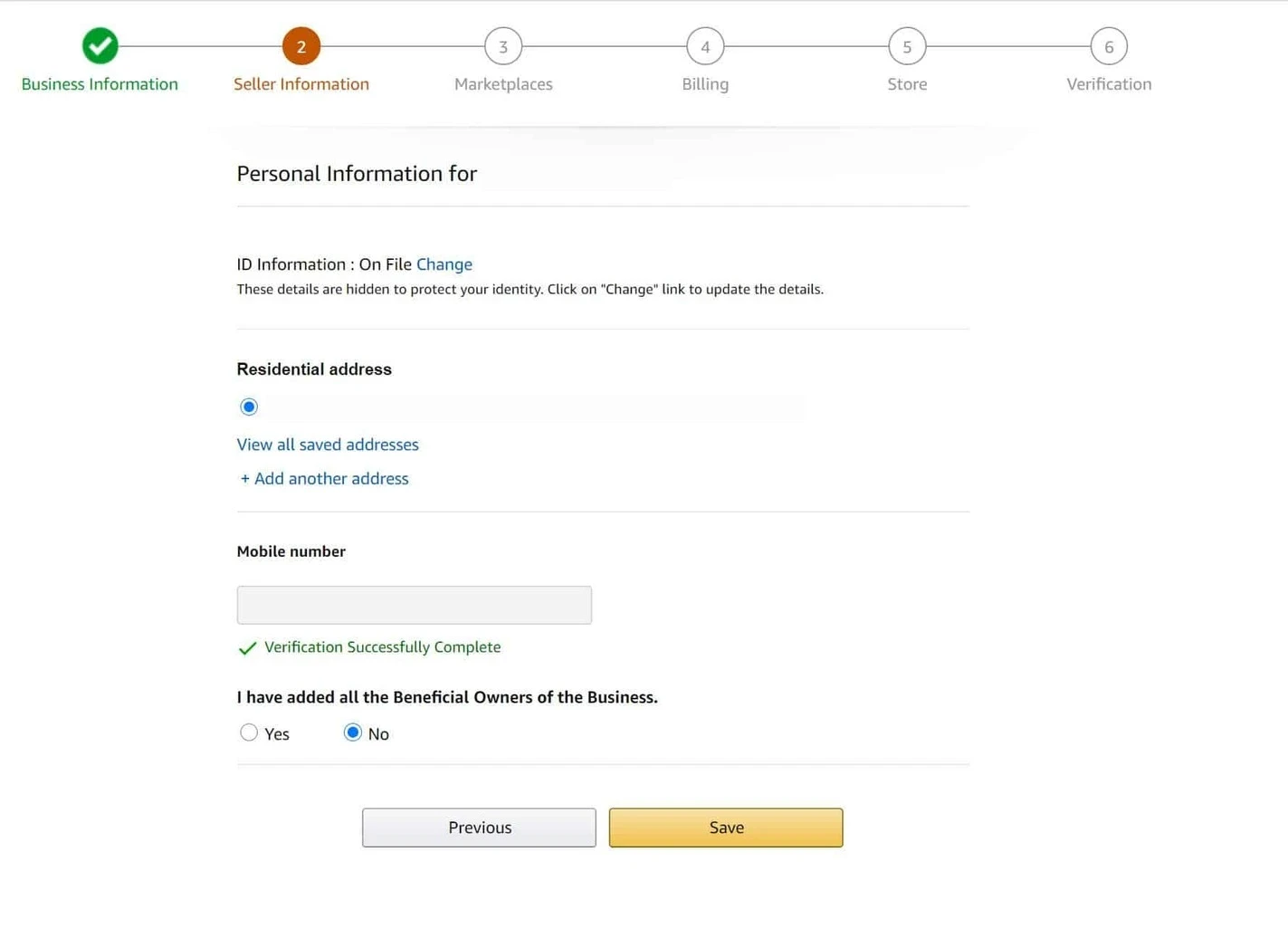
Task: Click the step 6 Verification circle
Action: (x=1109, y=46)
